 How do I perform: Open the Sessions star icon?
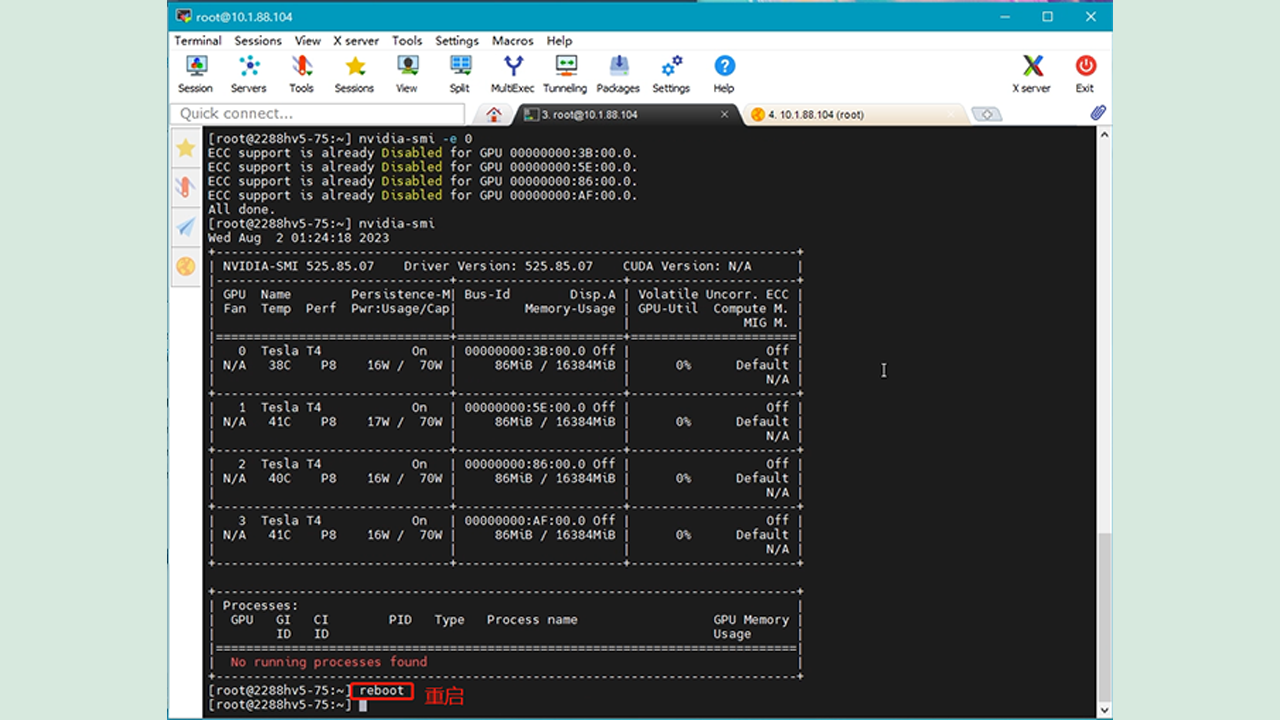[x=354, y=74]
